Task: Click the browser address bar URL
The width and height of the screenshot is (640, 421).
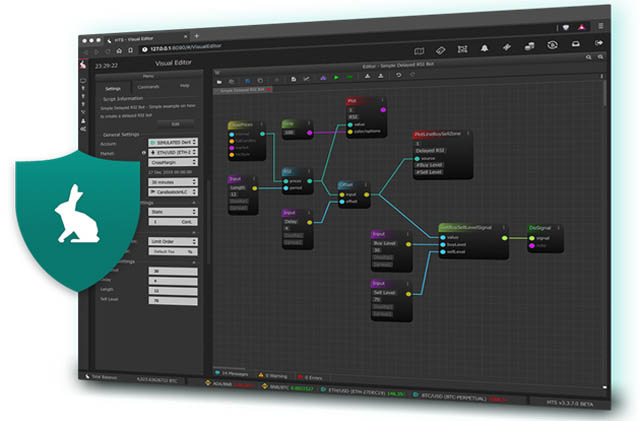Action: [x=186, y=47]
